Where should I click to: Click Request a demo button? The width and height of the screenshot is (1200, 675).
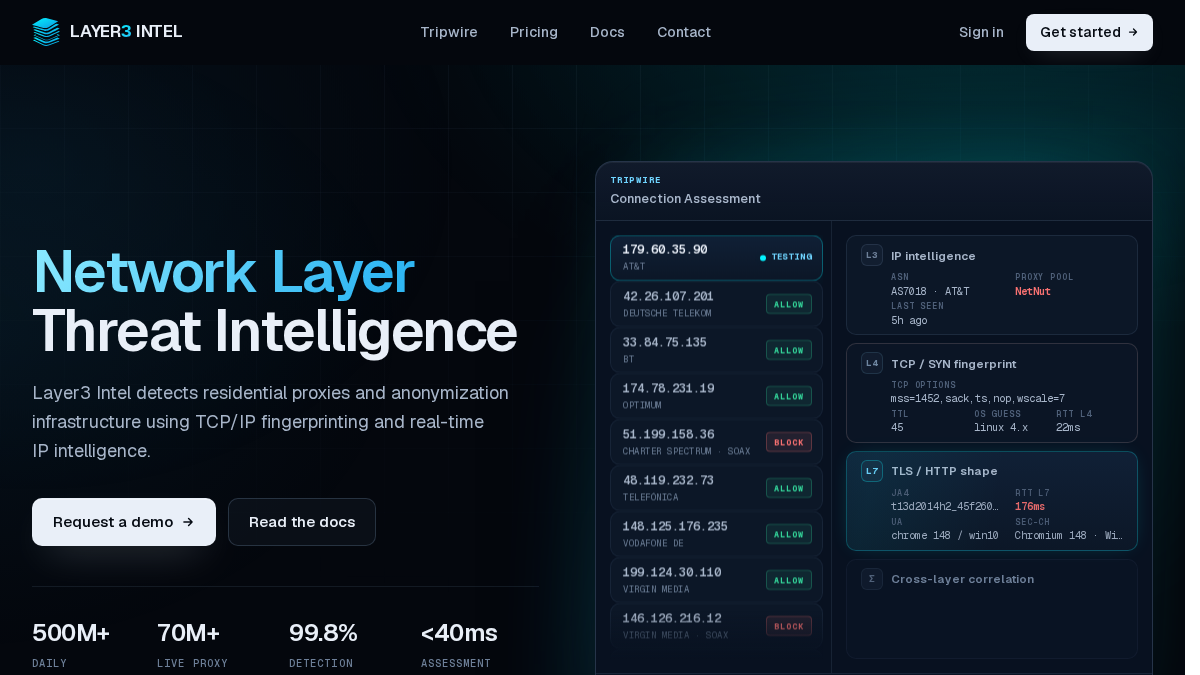pos(124,522)
